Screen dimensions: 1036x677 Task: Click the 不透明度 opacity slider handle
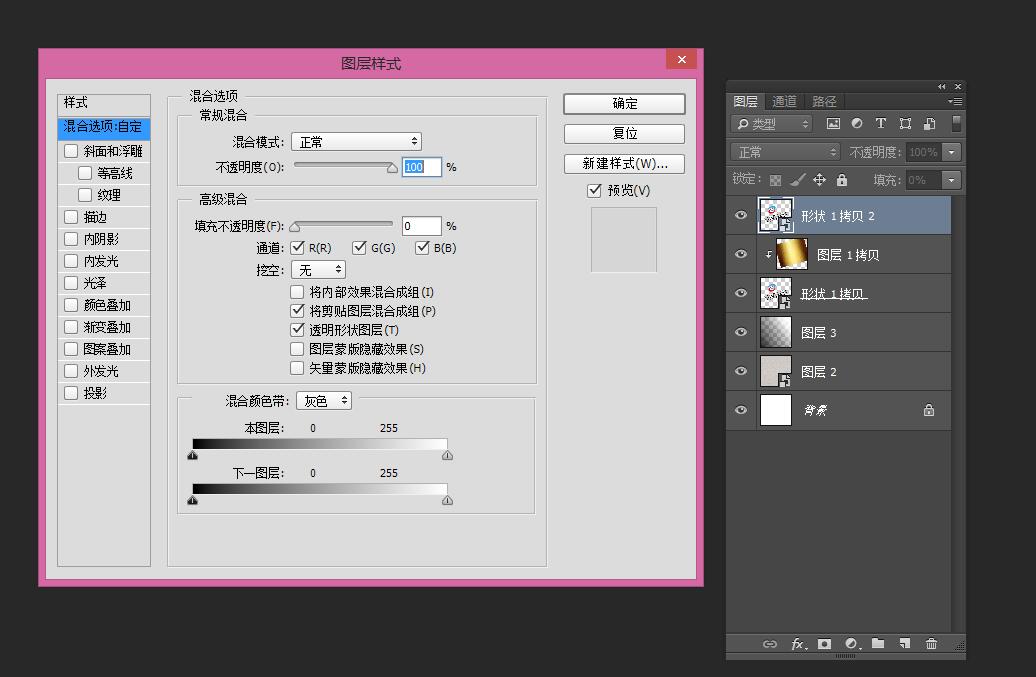click(x=393, y=168)
